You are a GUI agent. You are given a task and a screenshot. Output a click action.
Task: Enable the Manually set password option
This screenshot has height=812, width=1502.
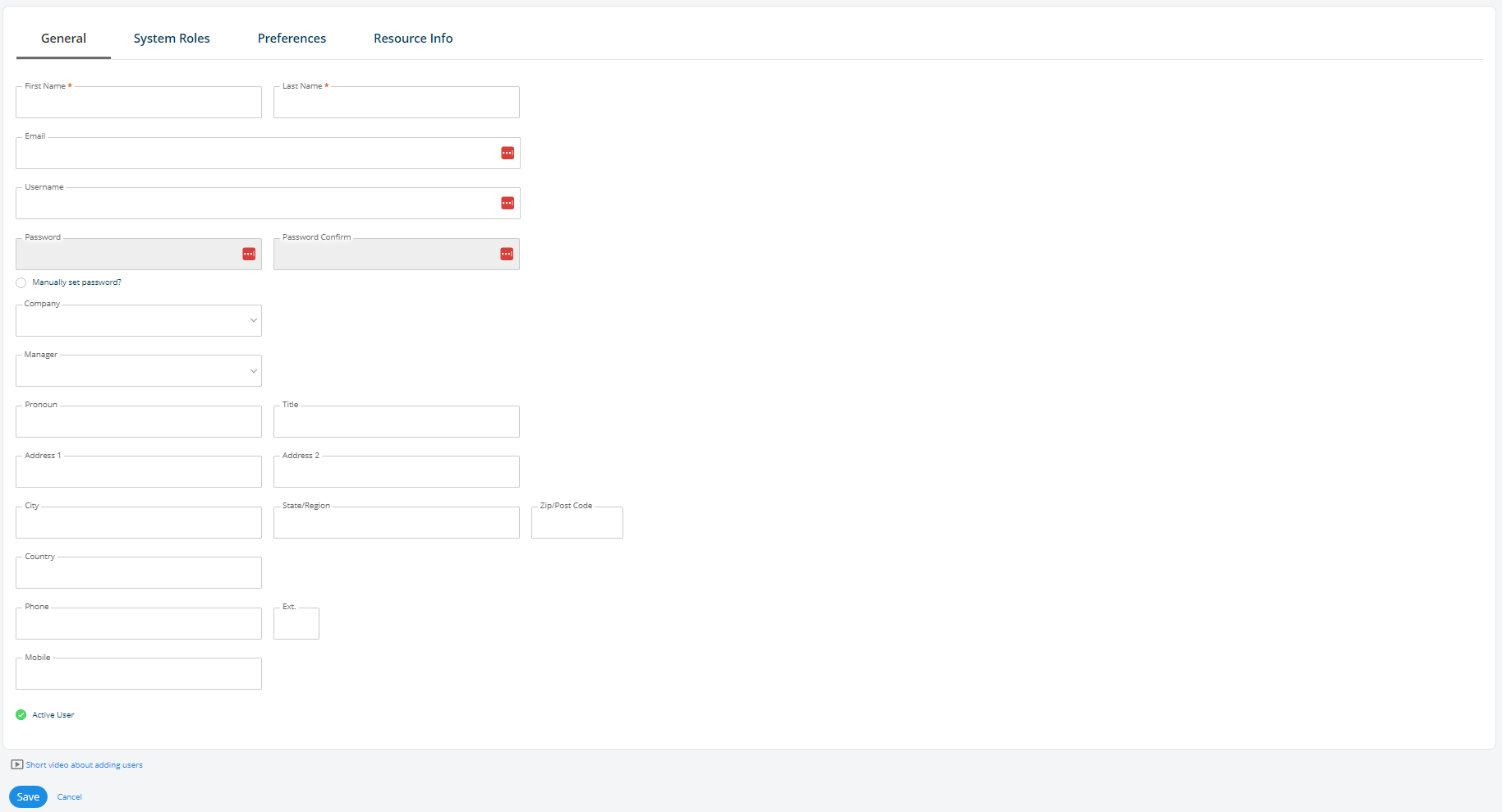21,282
